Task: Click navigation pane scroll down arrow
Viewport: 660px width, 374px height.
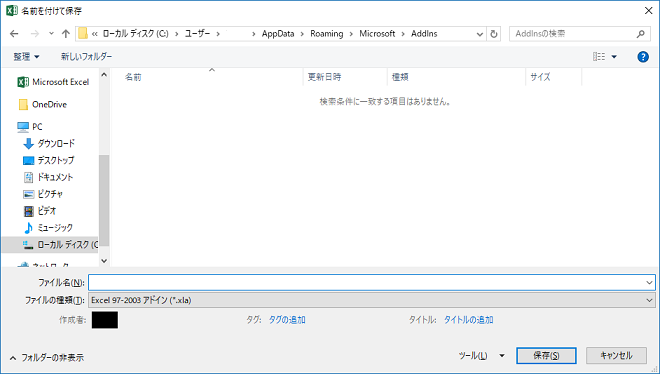Action: pos(104,261)
